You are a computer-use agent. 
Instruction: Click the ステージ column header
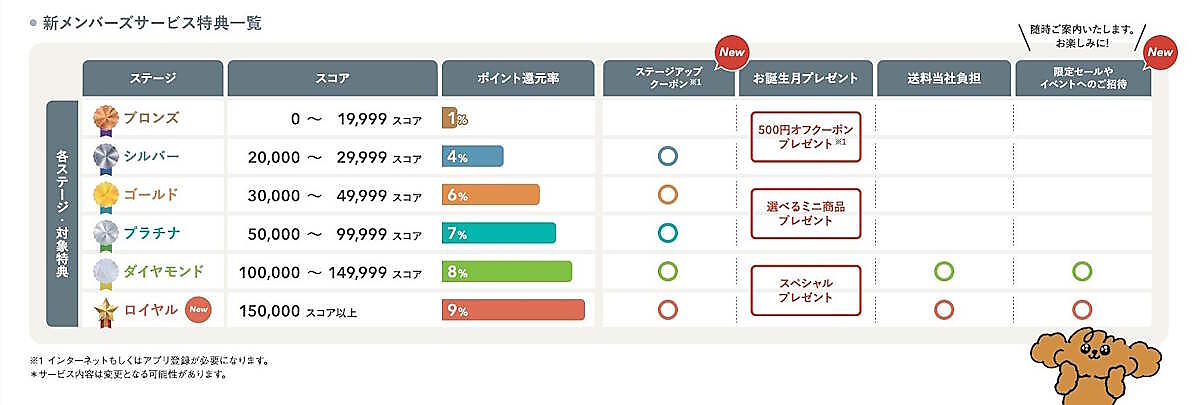[x=152, y=78]
